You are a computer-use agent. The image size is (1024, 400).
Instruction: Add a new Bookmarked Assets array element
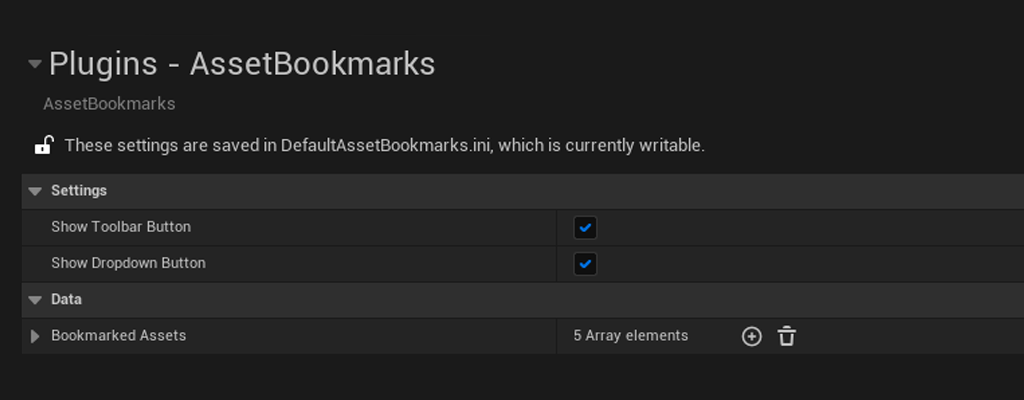pos(751,336)
